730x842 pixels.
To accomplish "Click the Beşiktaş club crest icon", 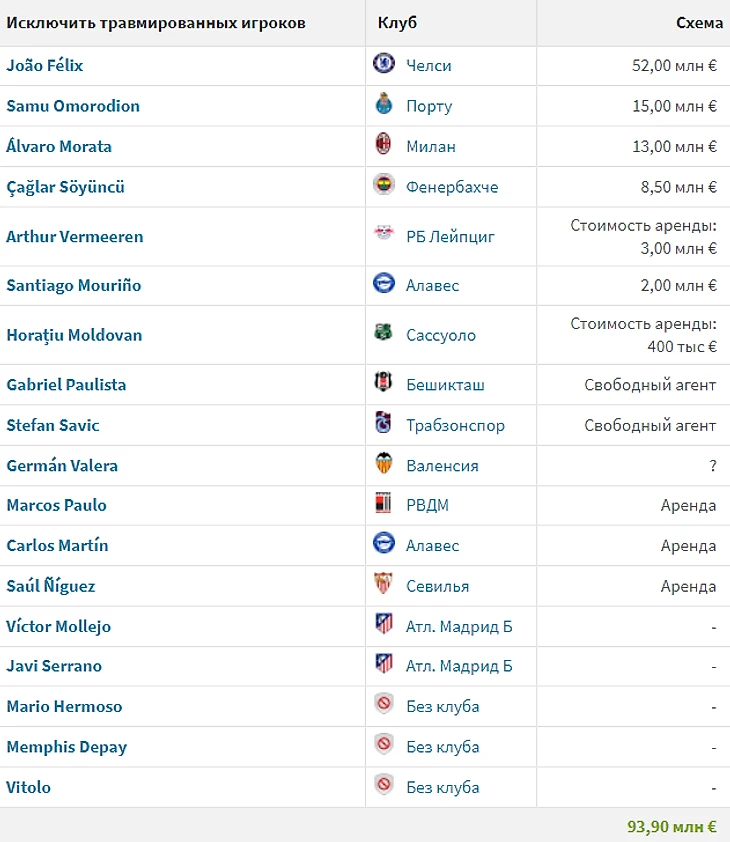I will [x=384, y=384].
